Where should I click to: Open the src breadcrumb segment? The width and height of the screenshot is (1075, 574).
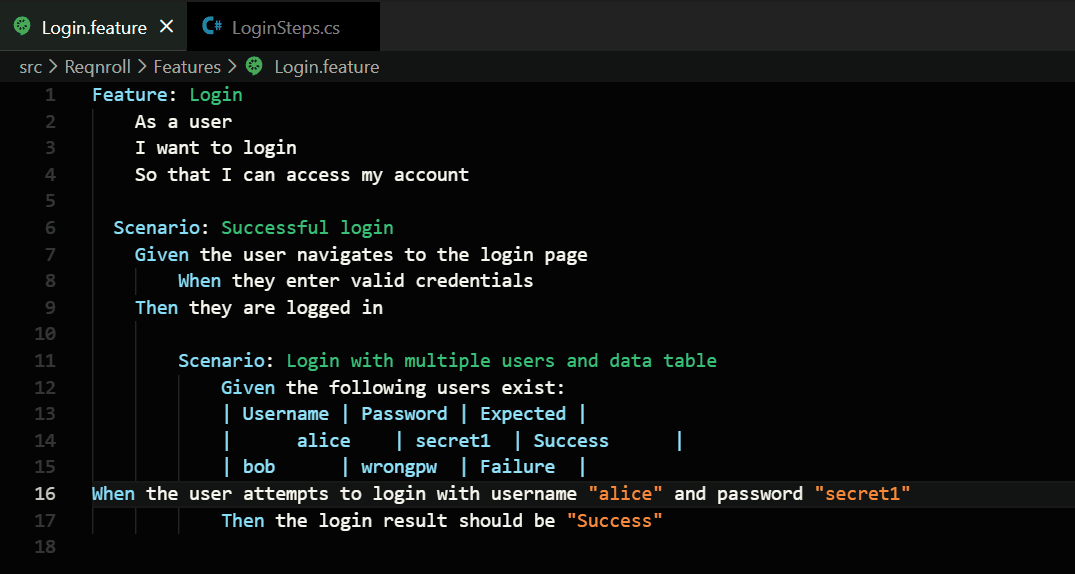coord(30,67)
